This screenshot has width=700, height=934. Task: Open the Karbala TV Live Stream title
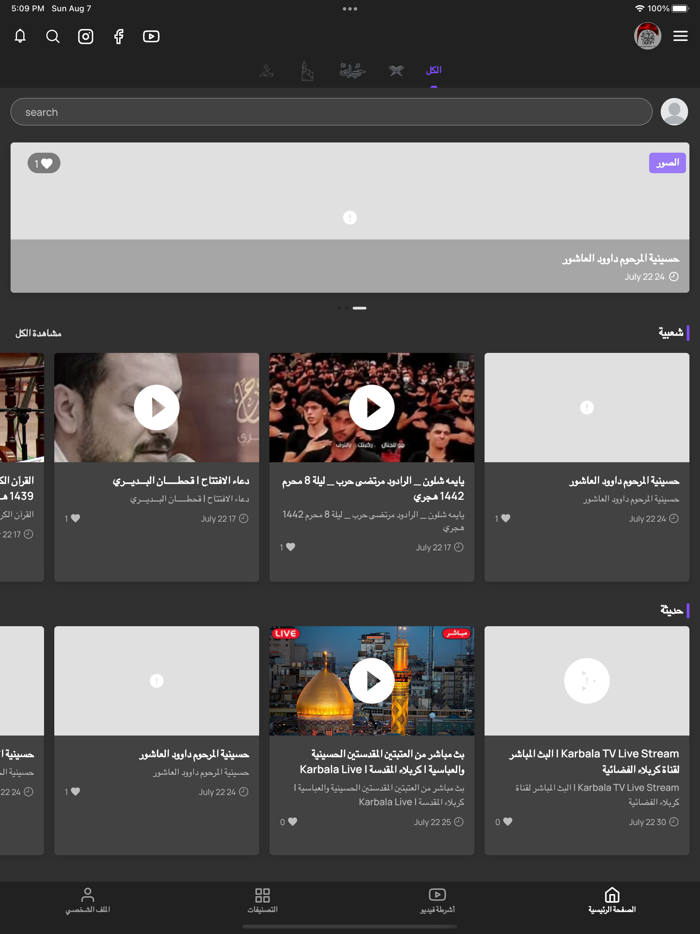pyautogui.click(x=594, y=761)
